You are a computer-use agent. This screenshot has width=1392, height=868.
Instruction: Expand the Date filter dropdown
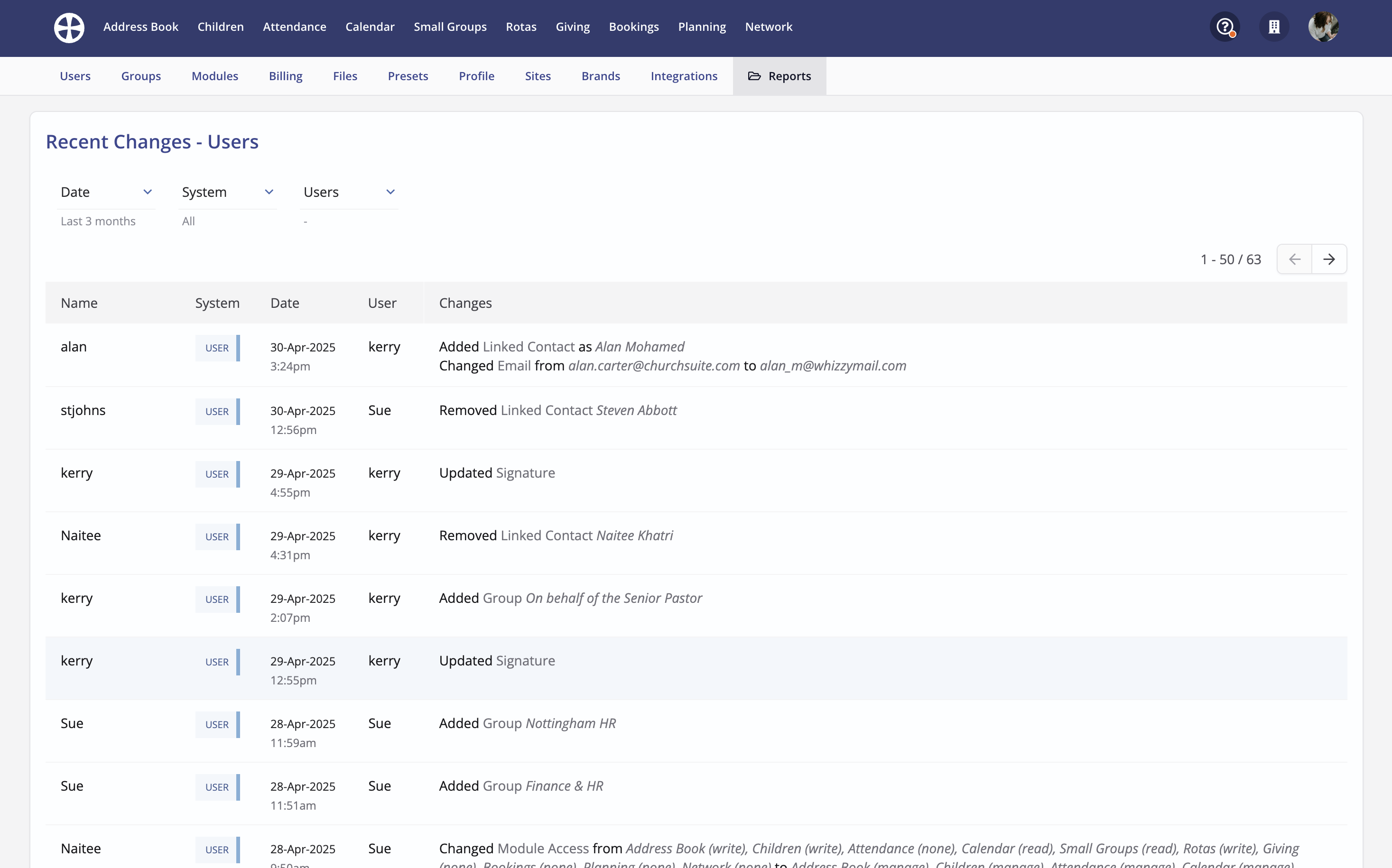click(106, 192)
